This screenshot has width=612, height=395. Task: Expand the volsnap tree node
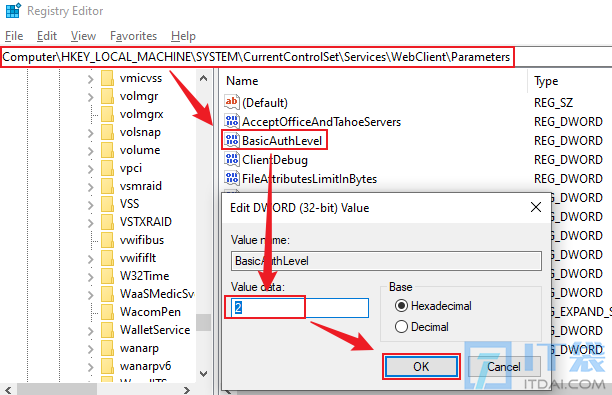pos(91,133)
